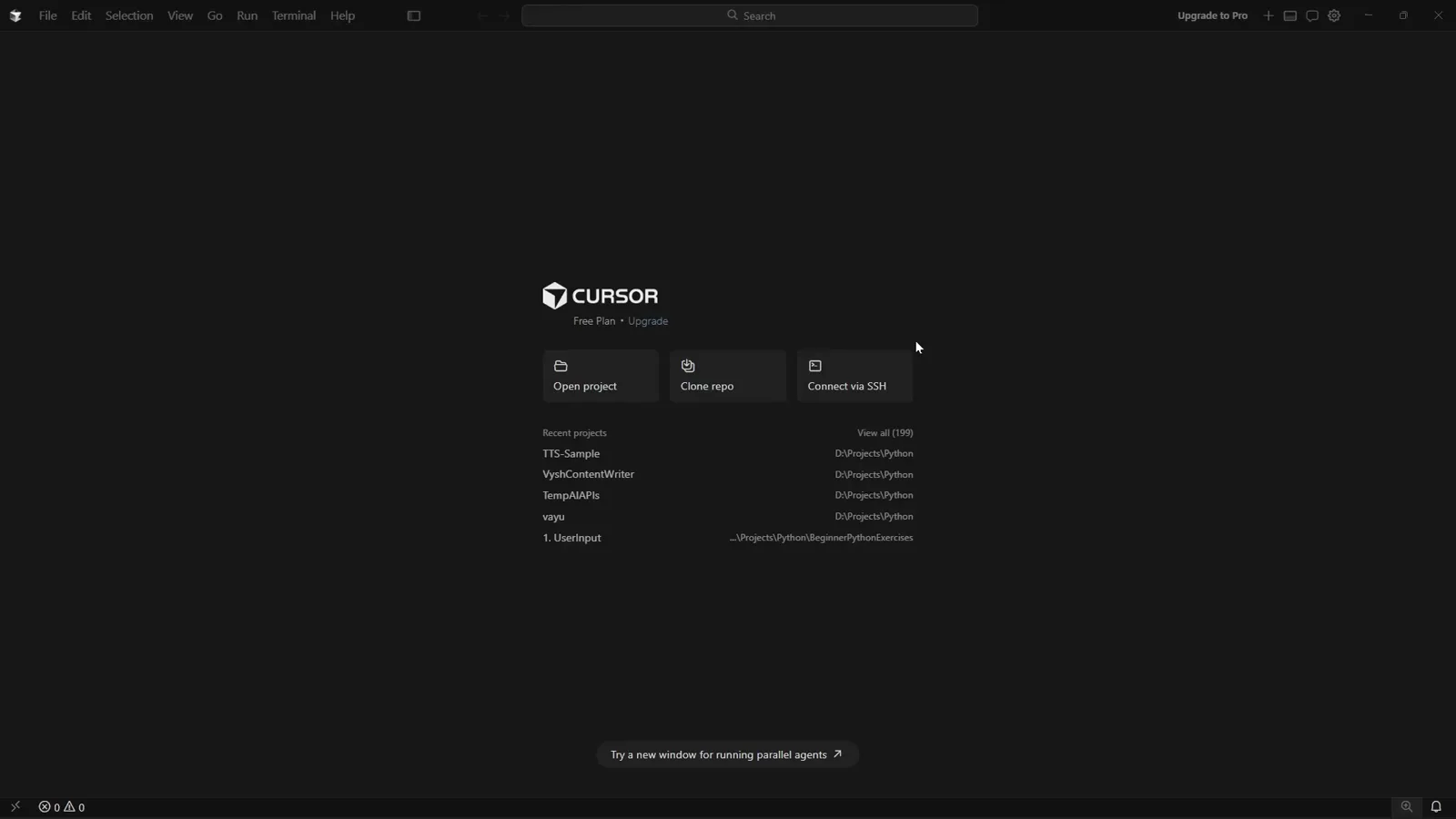Click the View all (199) link
The image size is (1456, 819).
tap(885, 433)
